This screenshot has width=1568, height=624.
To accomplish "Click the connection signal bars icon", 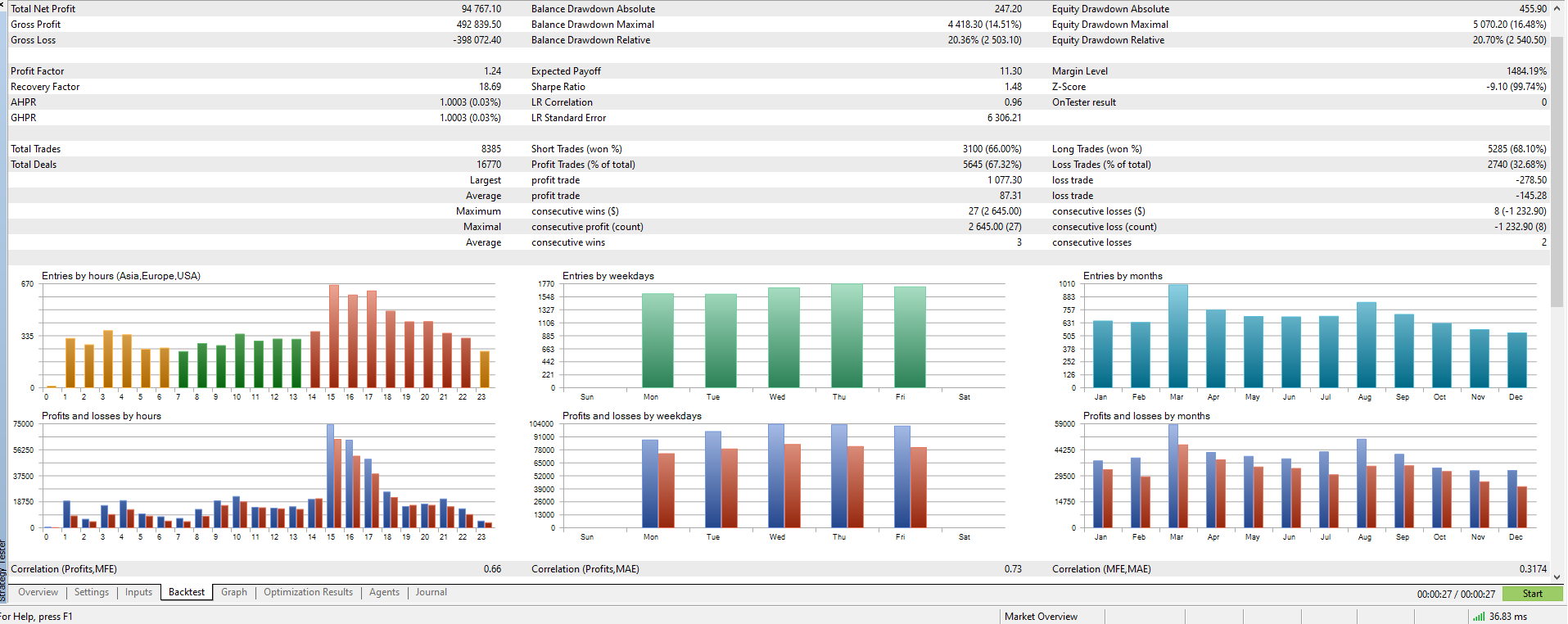I will point(1478,617).
